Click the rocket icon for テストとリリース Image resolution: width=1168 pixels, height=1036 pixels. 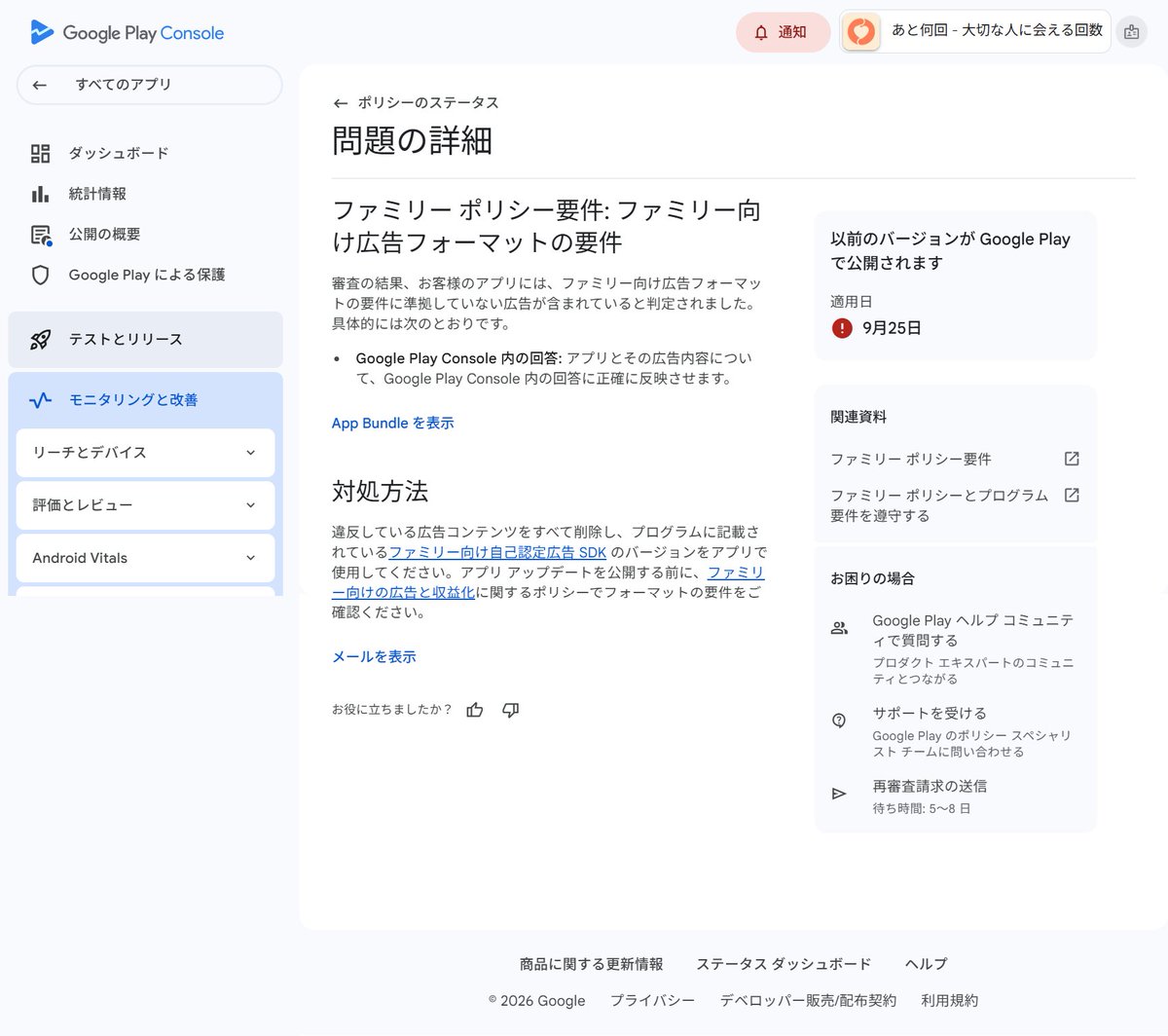point(40,340)
